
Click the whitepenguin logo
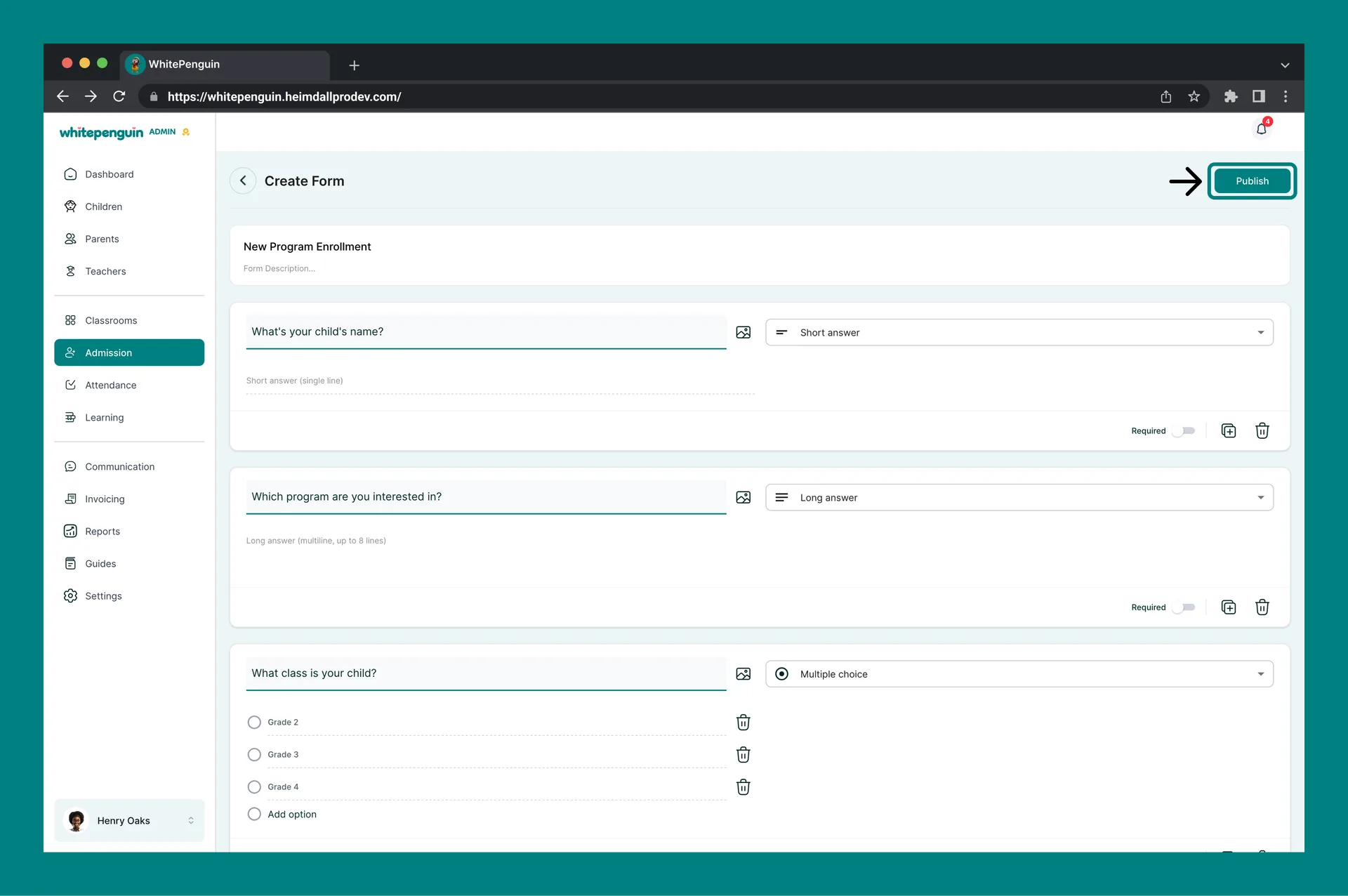[101, 133]
